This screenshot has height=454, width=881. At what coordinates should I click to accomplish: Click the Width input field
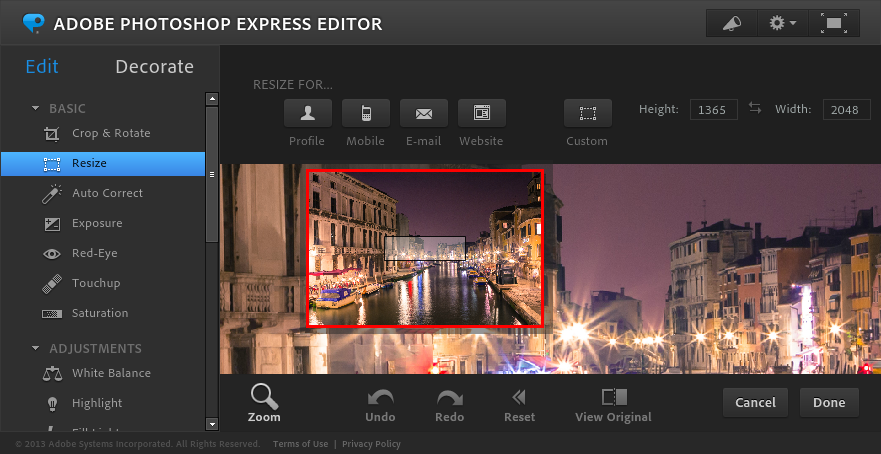[847, 110]
